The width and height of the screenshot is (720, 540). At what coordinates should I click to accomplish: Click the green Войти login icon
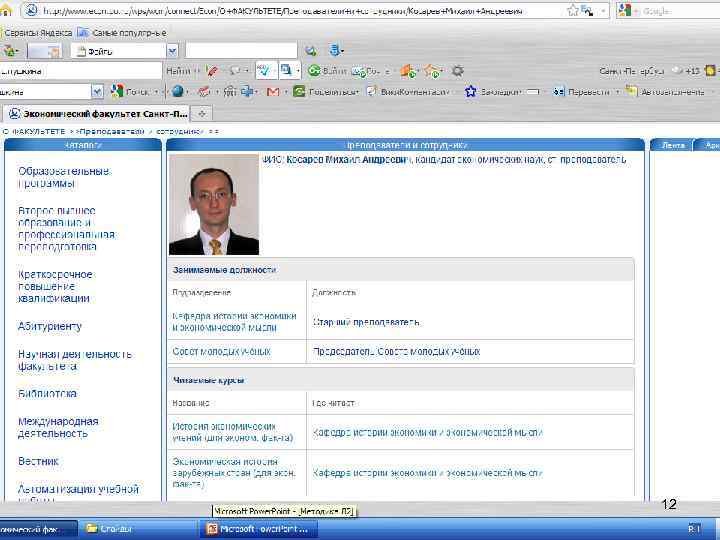(x=314, y=71)
